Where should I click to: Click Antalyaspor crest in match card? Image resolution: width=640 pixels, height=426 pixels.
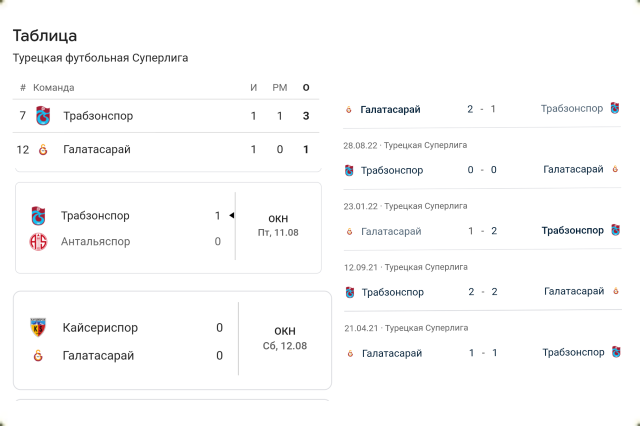(x=38, y=241)
